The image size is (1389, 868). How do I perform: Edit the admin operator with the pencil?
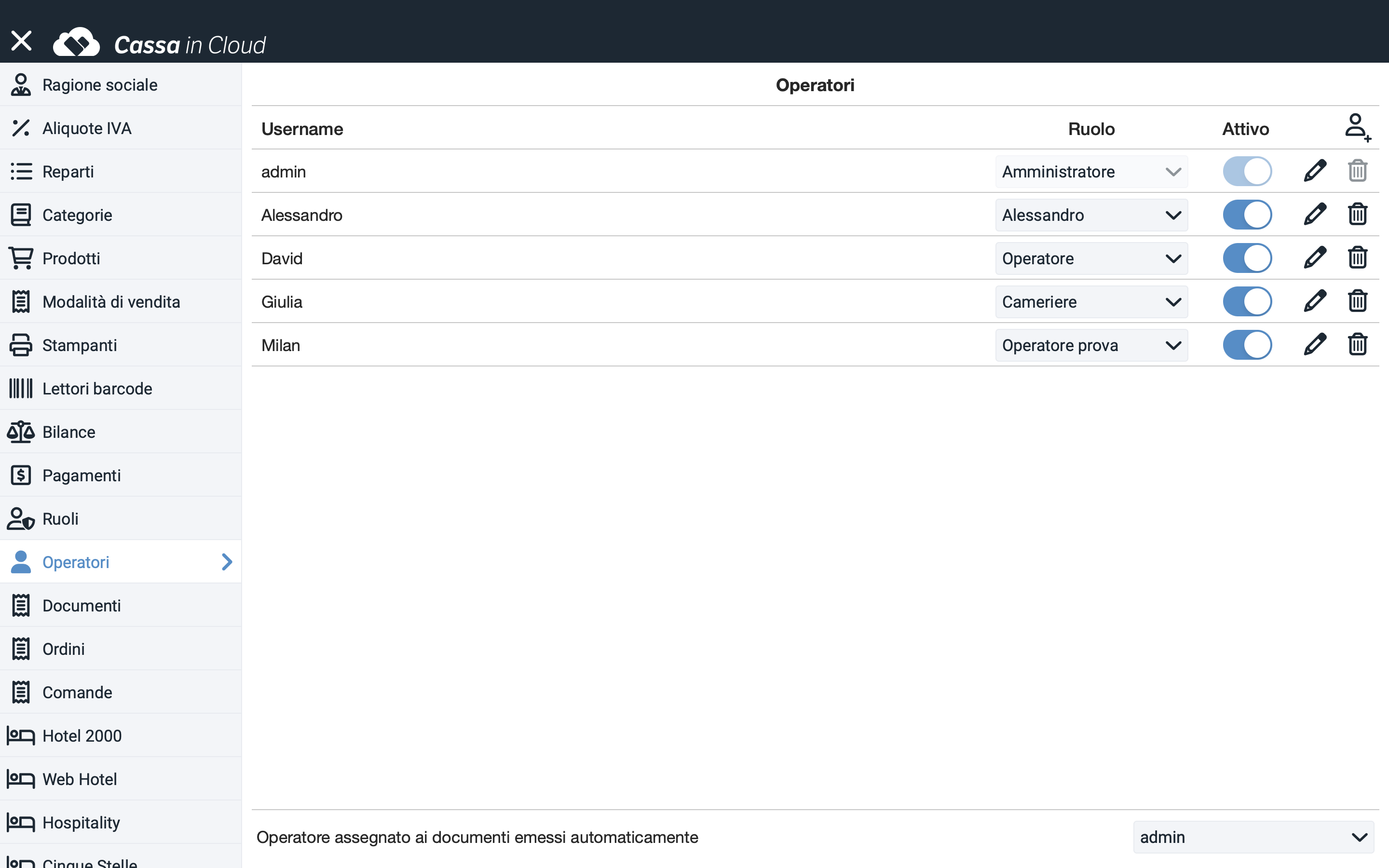1315,171
